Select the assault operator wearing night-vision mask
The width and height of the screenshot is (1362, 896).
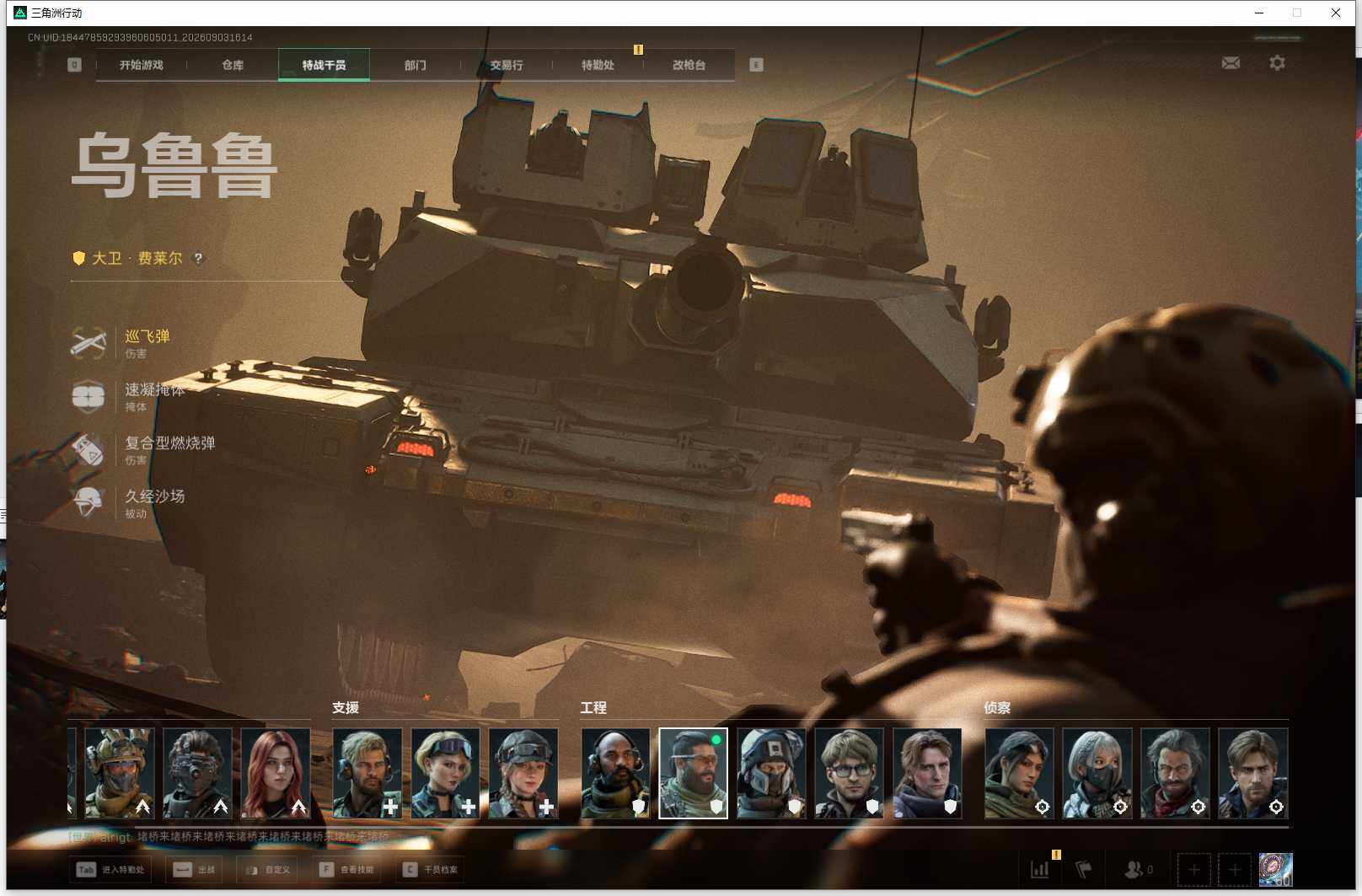tap(197, 774)
